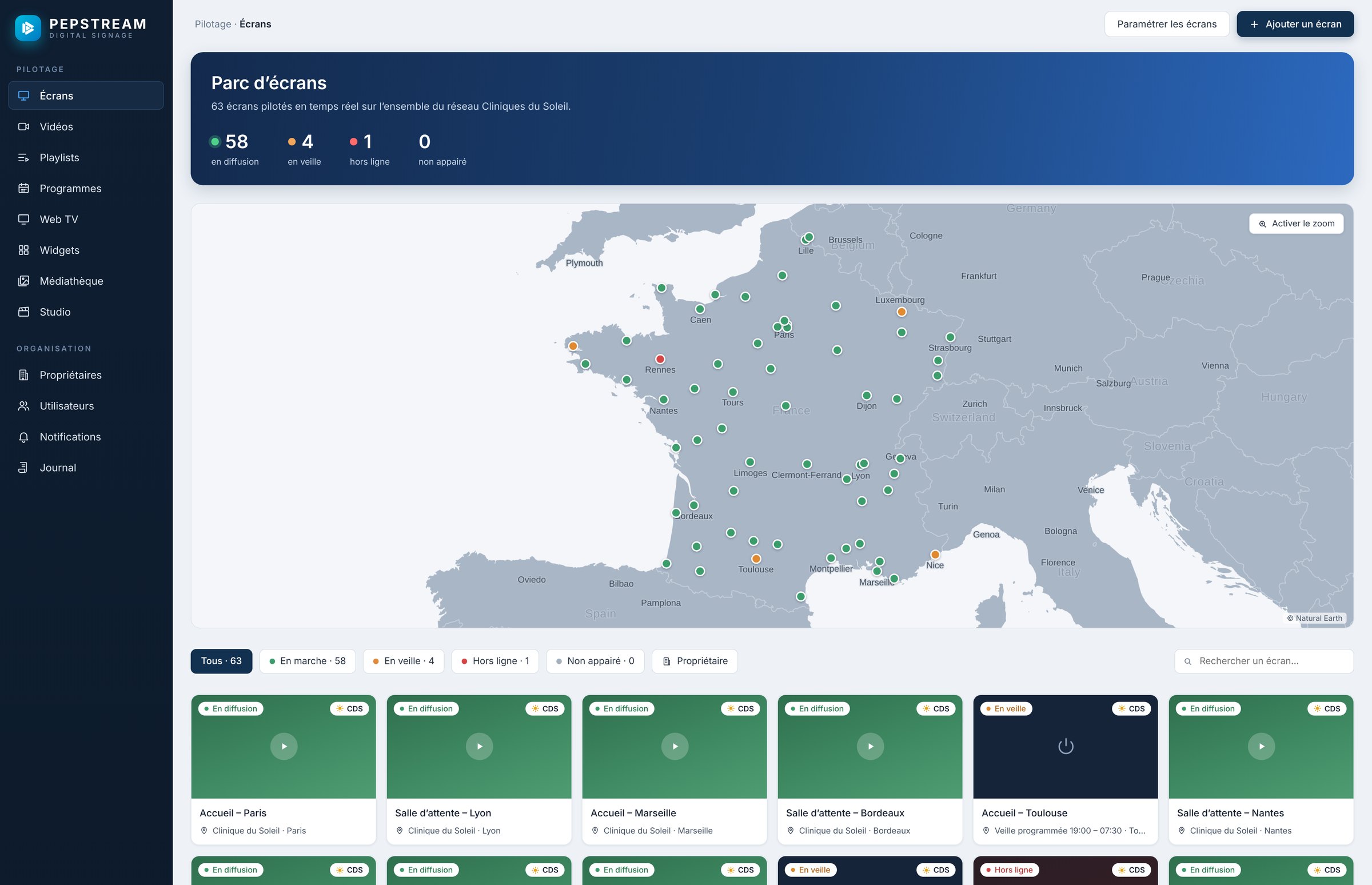Click the Pilotage breadcrumb link
Image resolution: width=1372 pixels, height=885 pixels.
[x=213, y=24]
